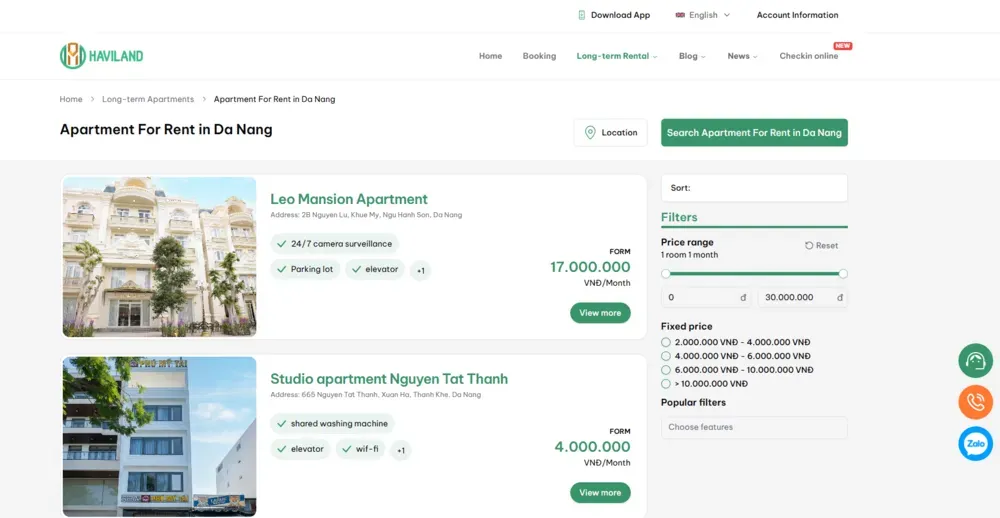Click the minimum price input showing 0
Viewport: 1000px width, 518px height.
click(x=706, y=297)
